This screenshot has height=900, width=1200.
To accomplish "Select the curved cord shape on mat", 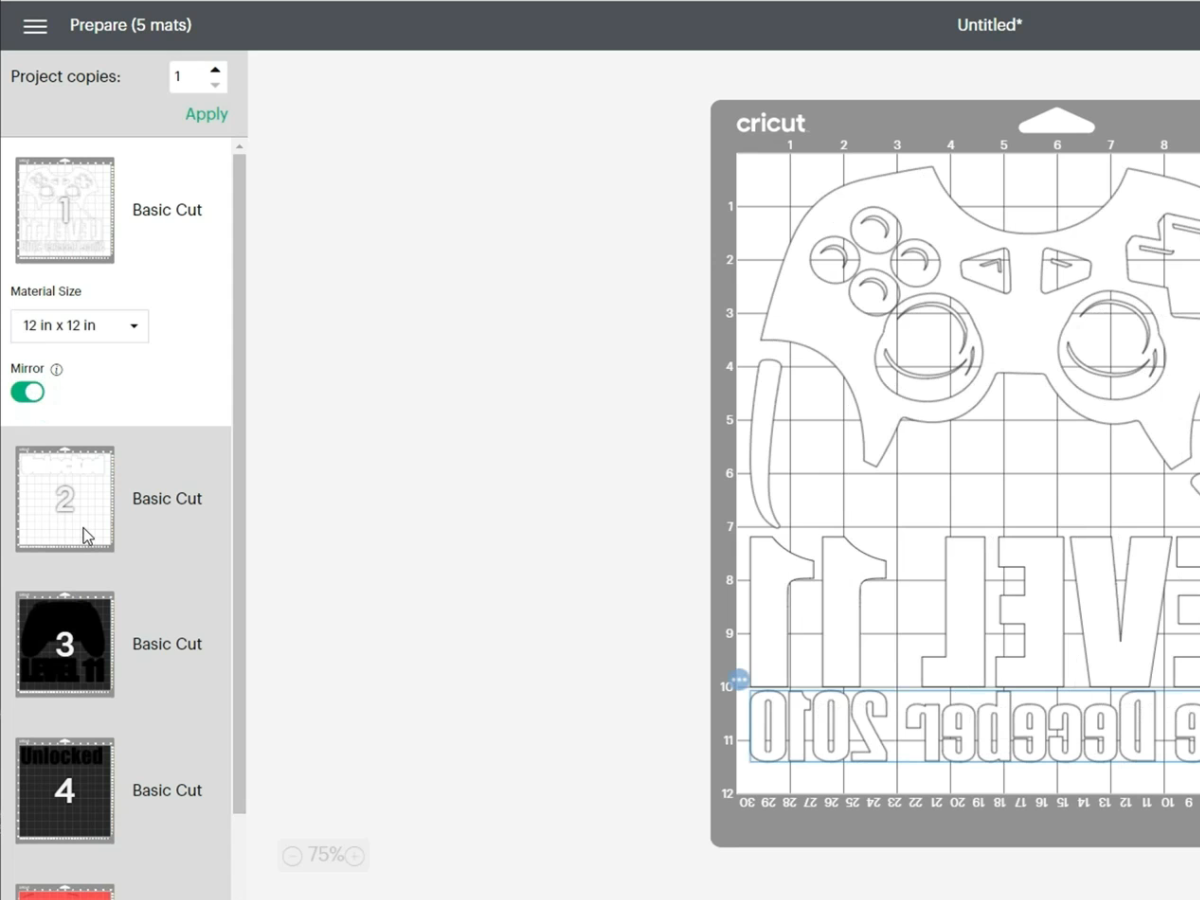I will click(765, 443).
